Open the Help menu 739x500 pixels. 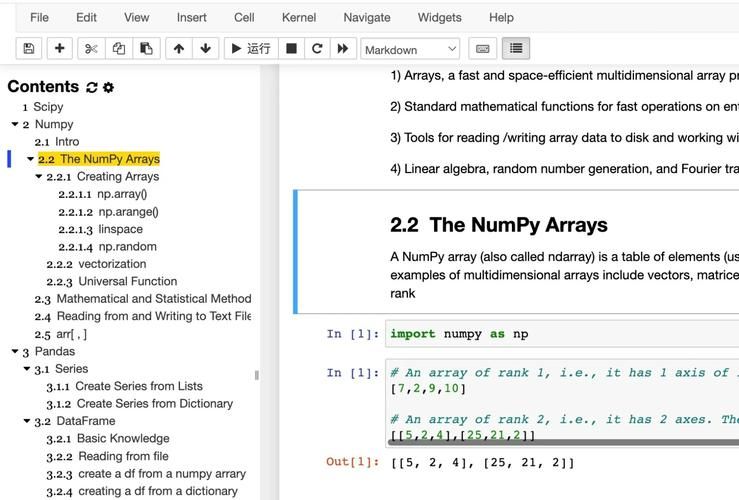(x=501, y=17)
